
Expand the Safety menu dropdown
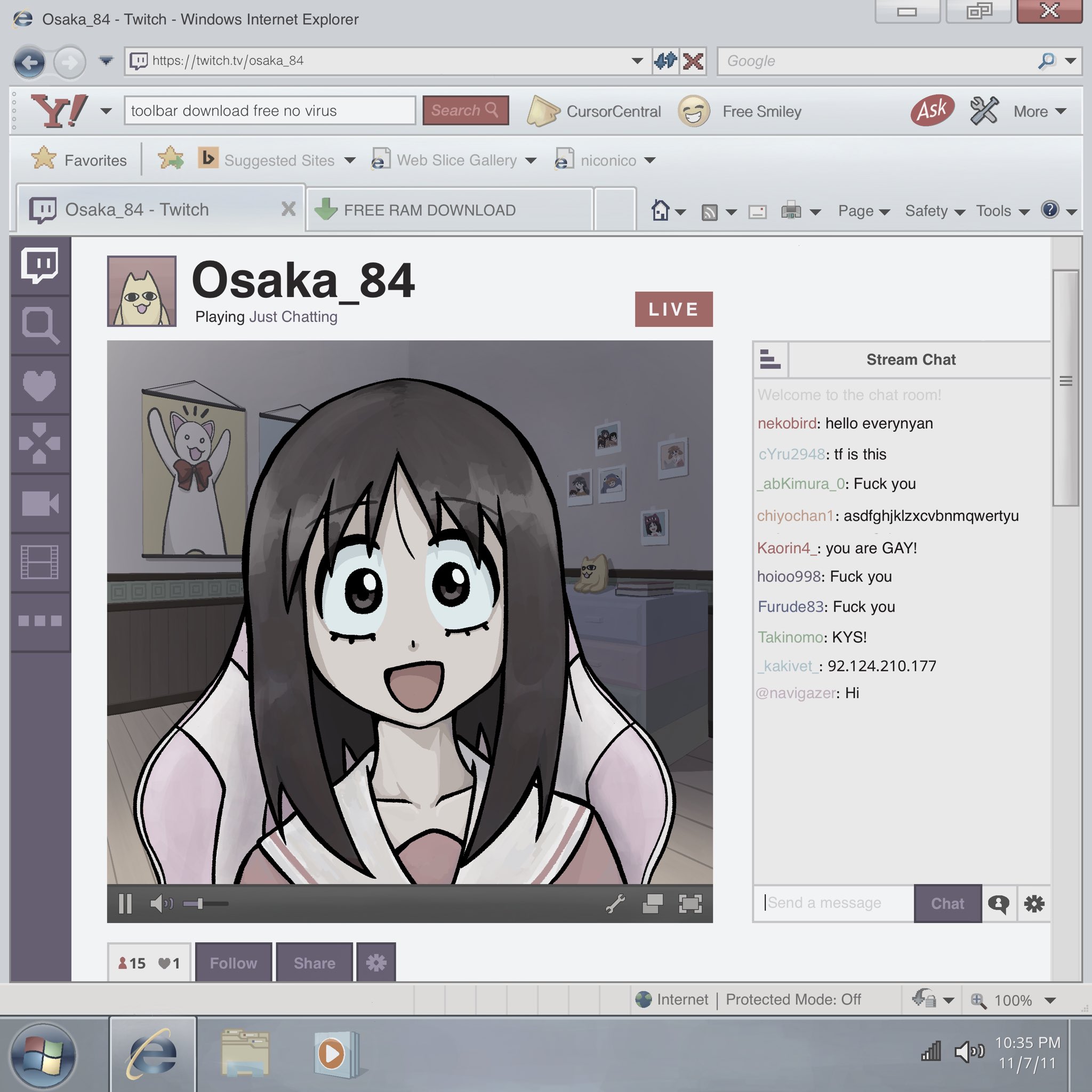click(x=934, y=211)
